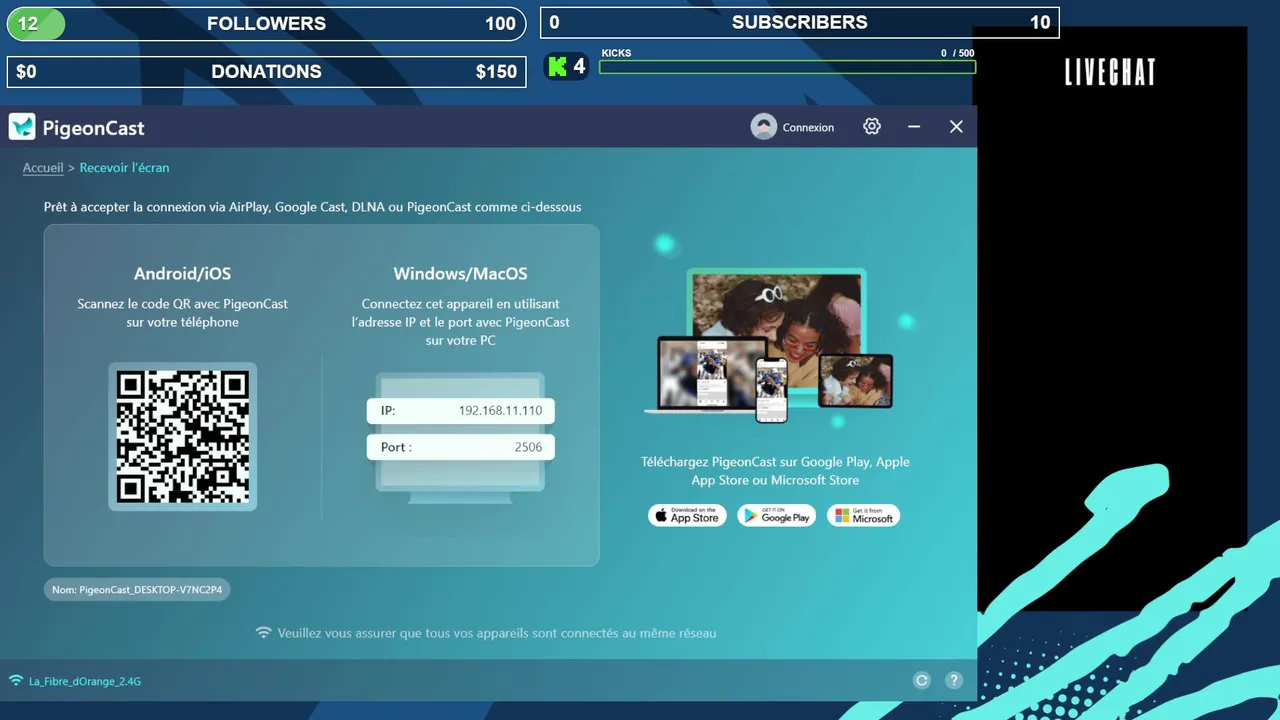This screenshot has width=1280, height=720.
Task: Click the Followers progress bar
Action: pyautogui.click(x=266, y=24)
